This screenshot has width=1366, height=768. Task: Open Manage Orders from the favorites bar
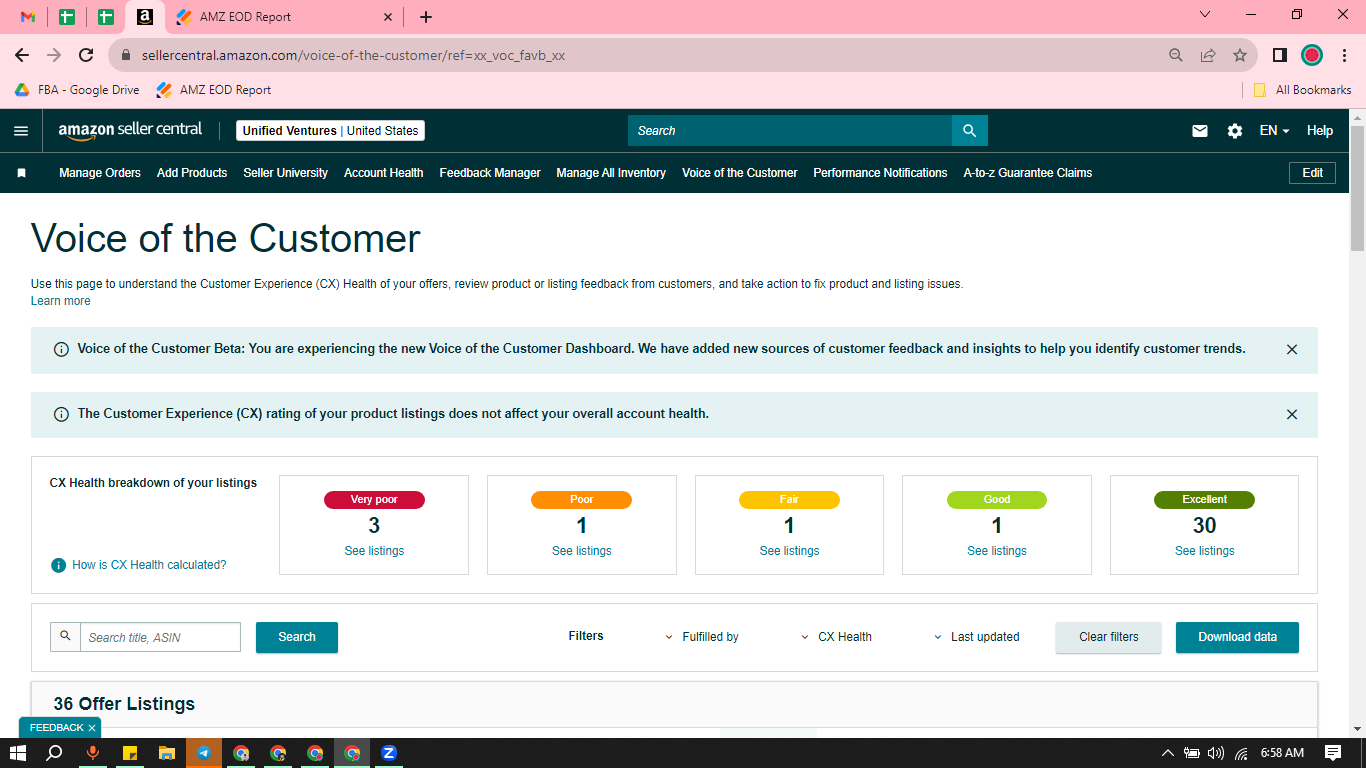click(100, 173)
